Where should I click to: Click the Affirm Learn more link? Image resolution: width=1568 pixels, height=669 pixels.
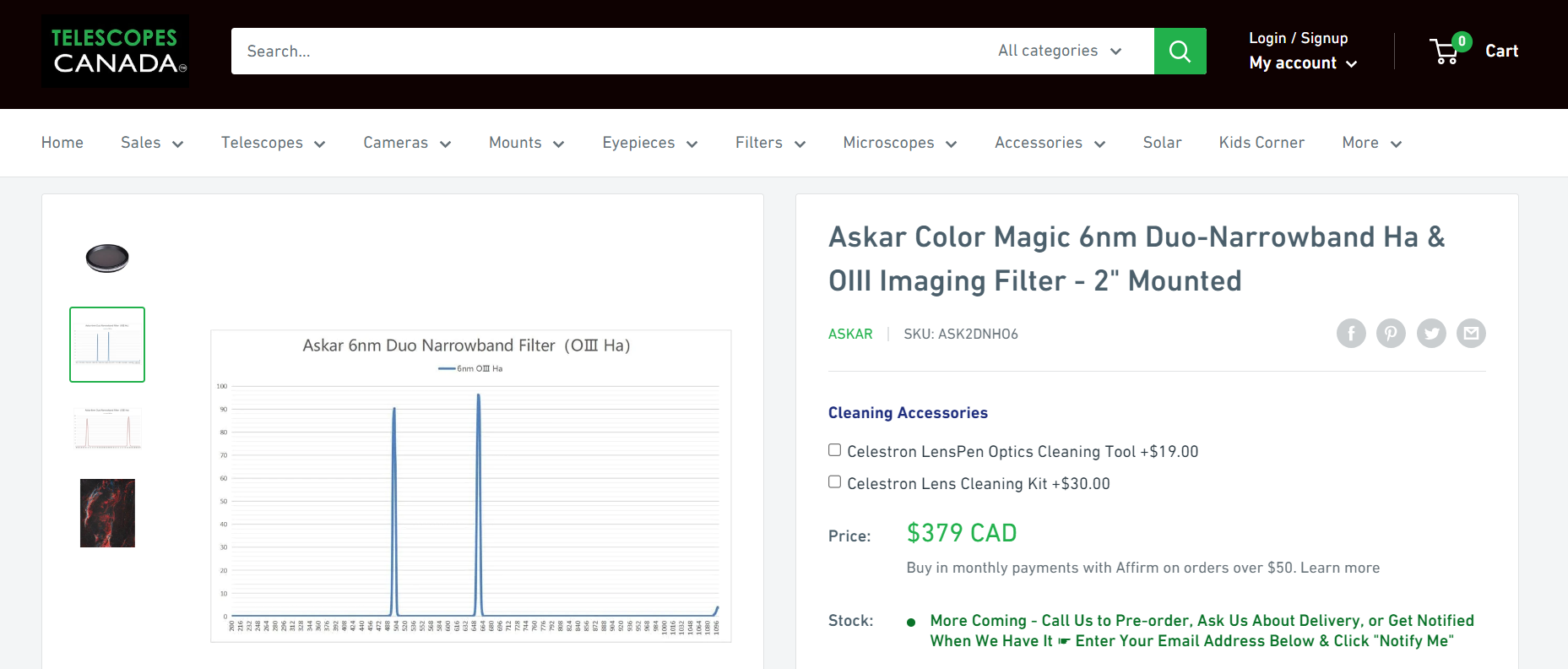pos(1339,568)
